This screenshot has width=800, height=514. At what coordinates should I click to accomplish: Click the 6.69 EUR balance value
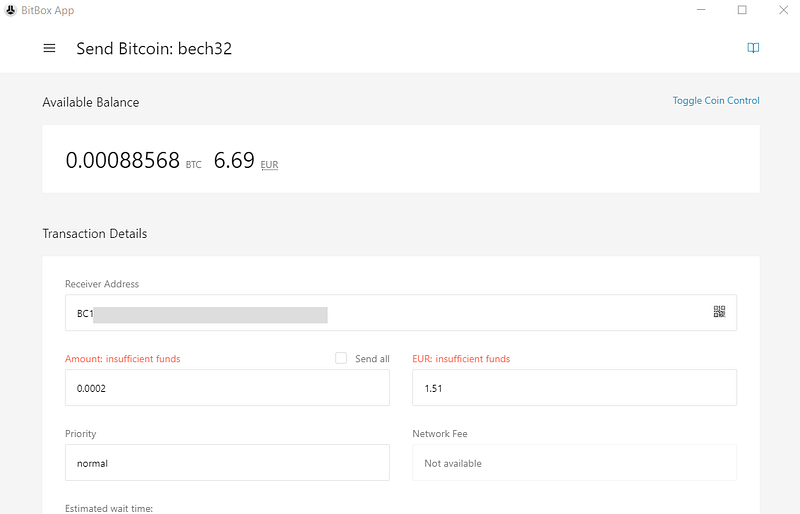234,160
